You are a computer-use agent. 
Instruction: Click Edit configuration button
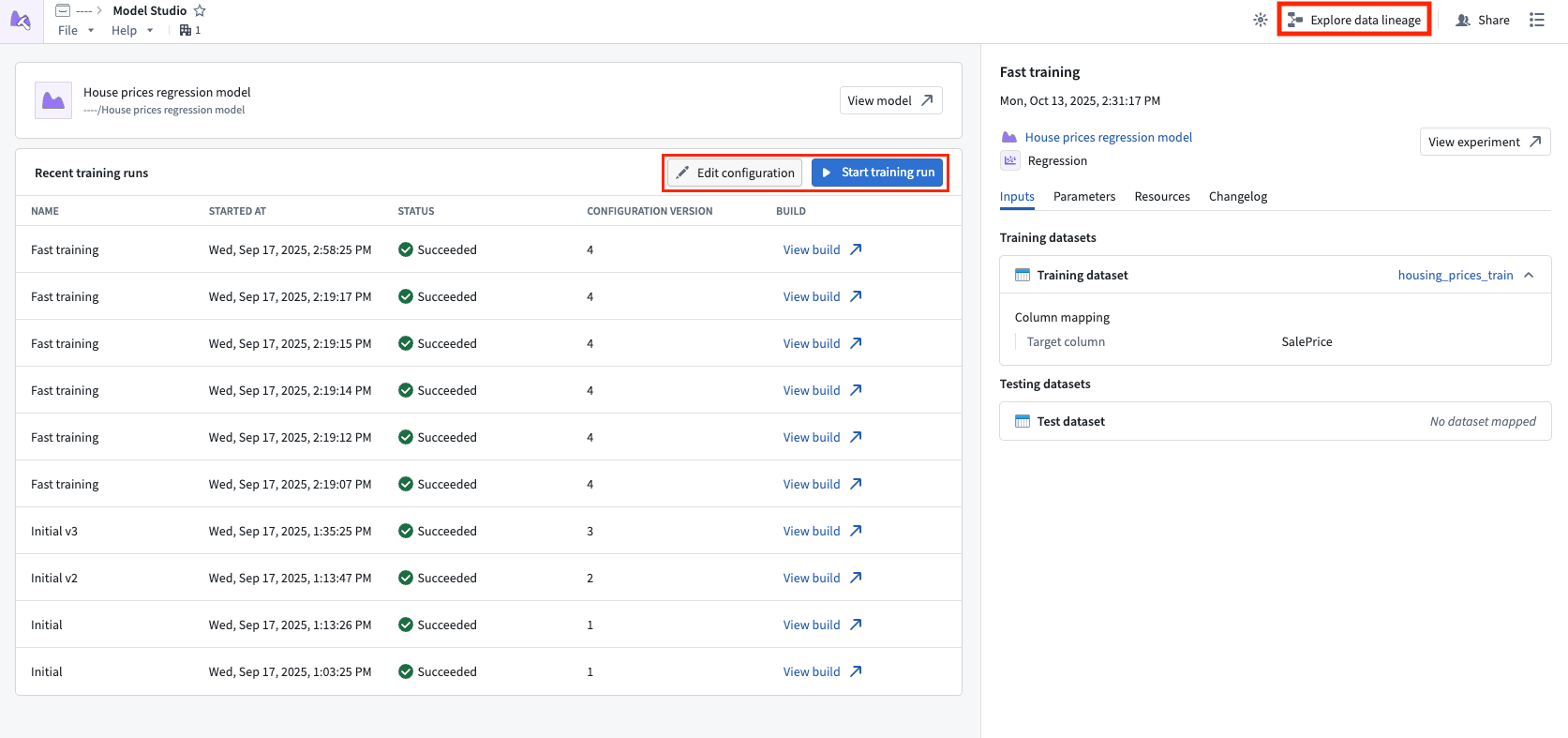click(x=735, y=173)
